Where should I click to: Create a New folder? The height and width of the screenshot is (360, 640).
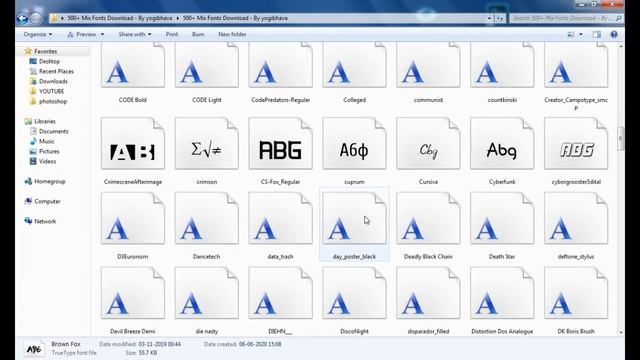(232, 34)
